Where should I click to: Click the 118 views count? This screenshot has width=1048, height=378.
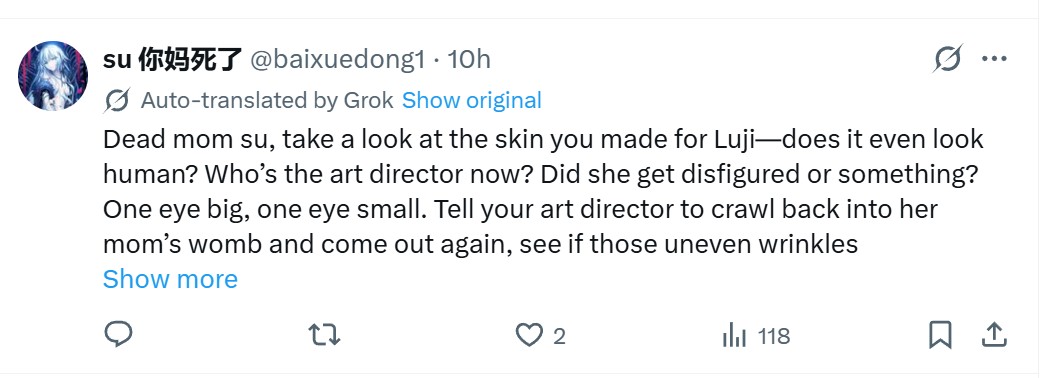pyautogui.click(x=774, y=336)
